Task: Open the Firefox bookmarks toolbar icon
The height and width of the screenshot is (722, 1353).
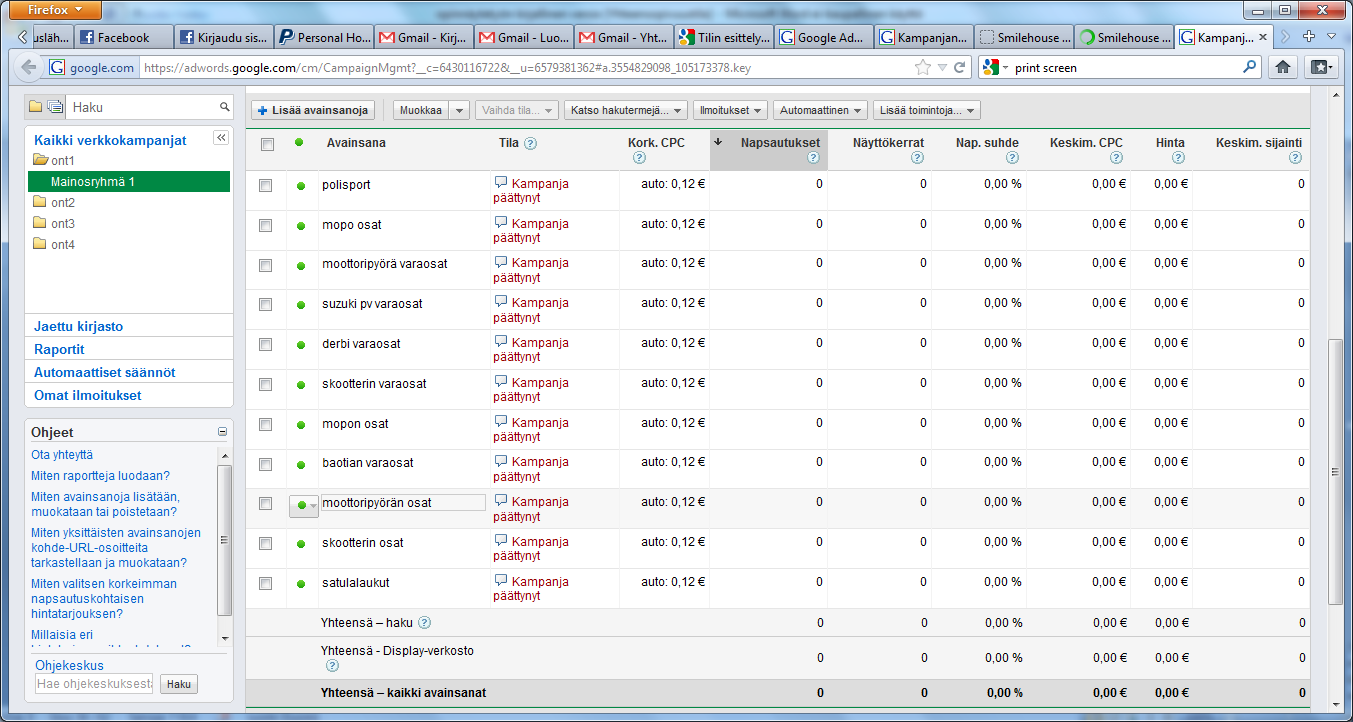Action: pos(1322,67)
